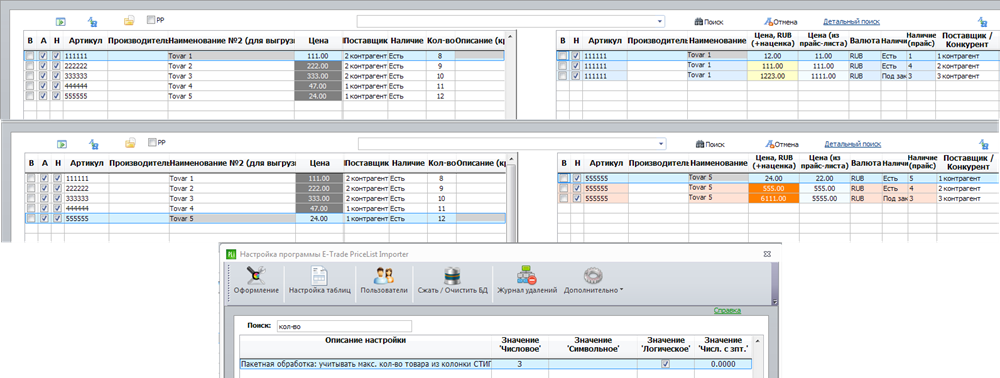Open the search combo box arrow, lower panel
Viewport: 1000px width, 378px height.
coord(661,144)
